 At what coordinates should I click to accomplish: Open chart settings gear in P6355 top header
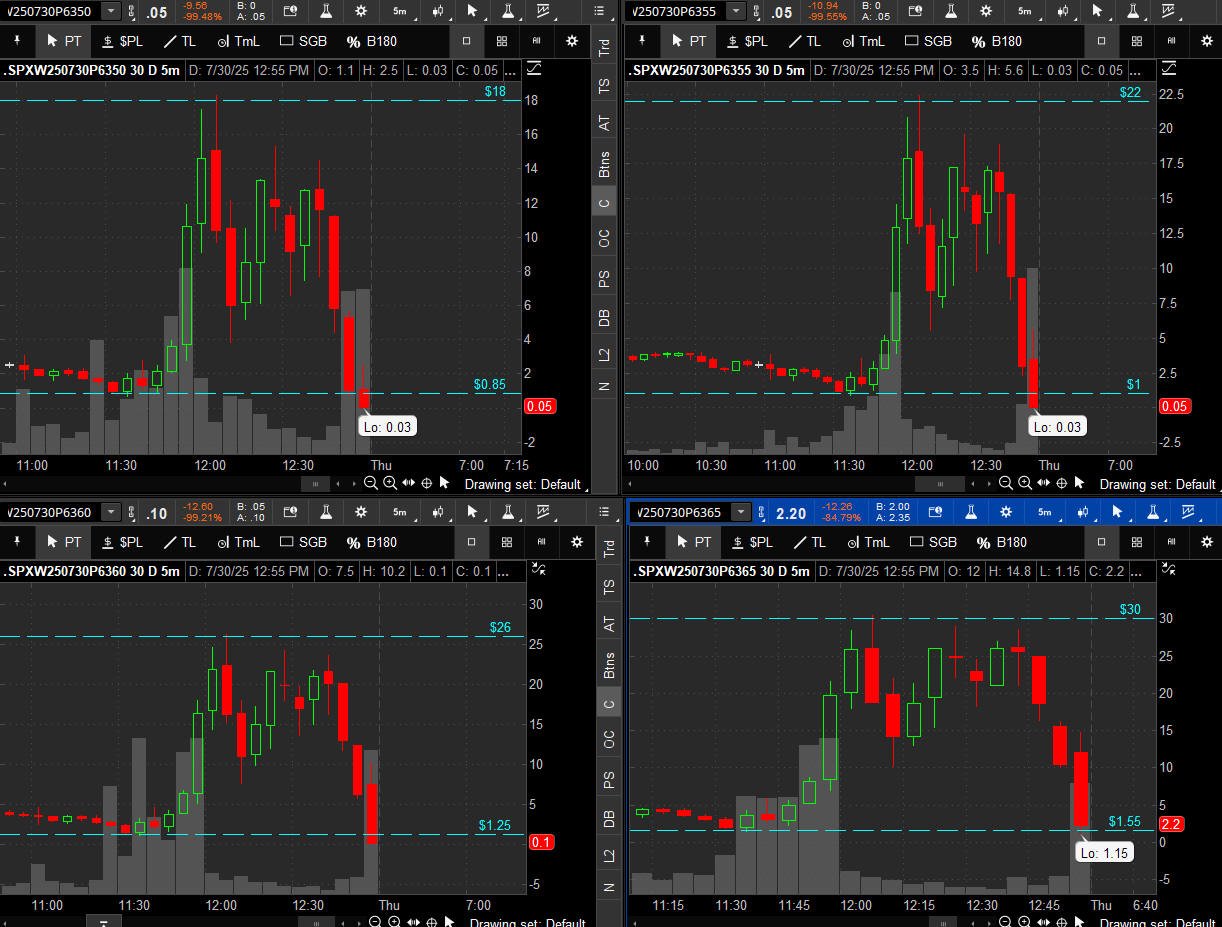[x=986, y=11]
